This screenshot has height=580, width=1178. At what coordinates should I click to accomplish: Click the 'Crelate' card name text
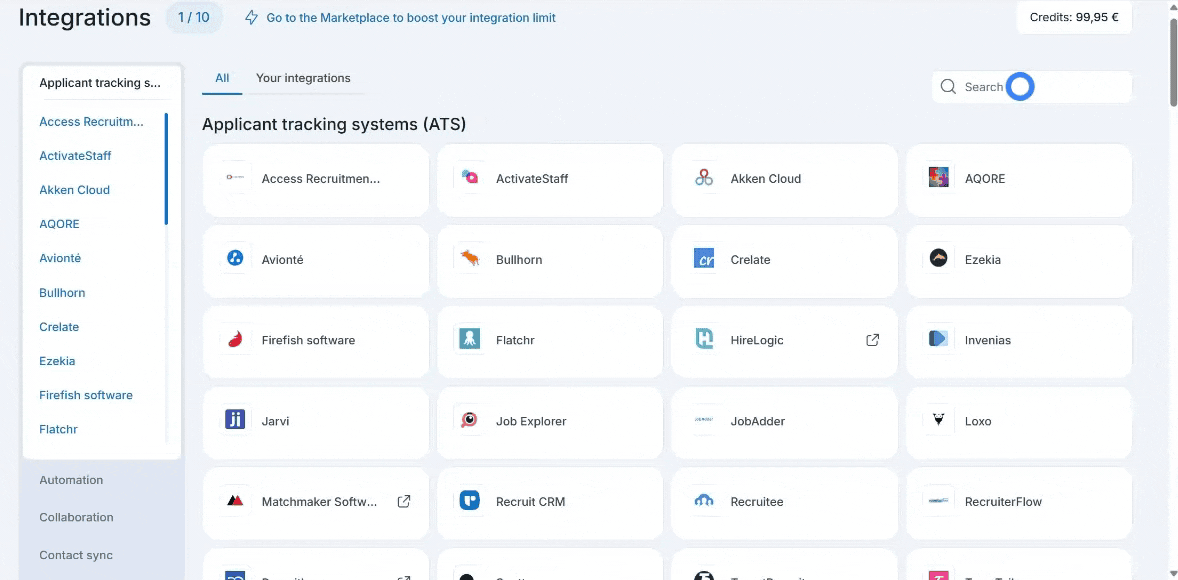(751, 260)
